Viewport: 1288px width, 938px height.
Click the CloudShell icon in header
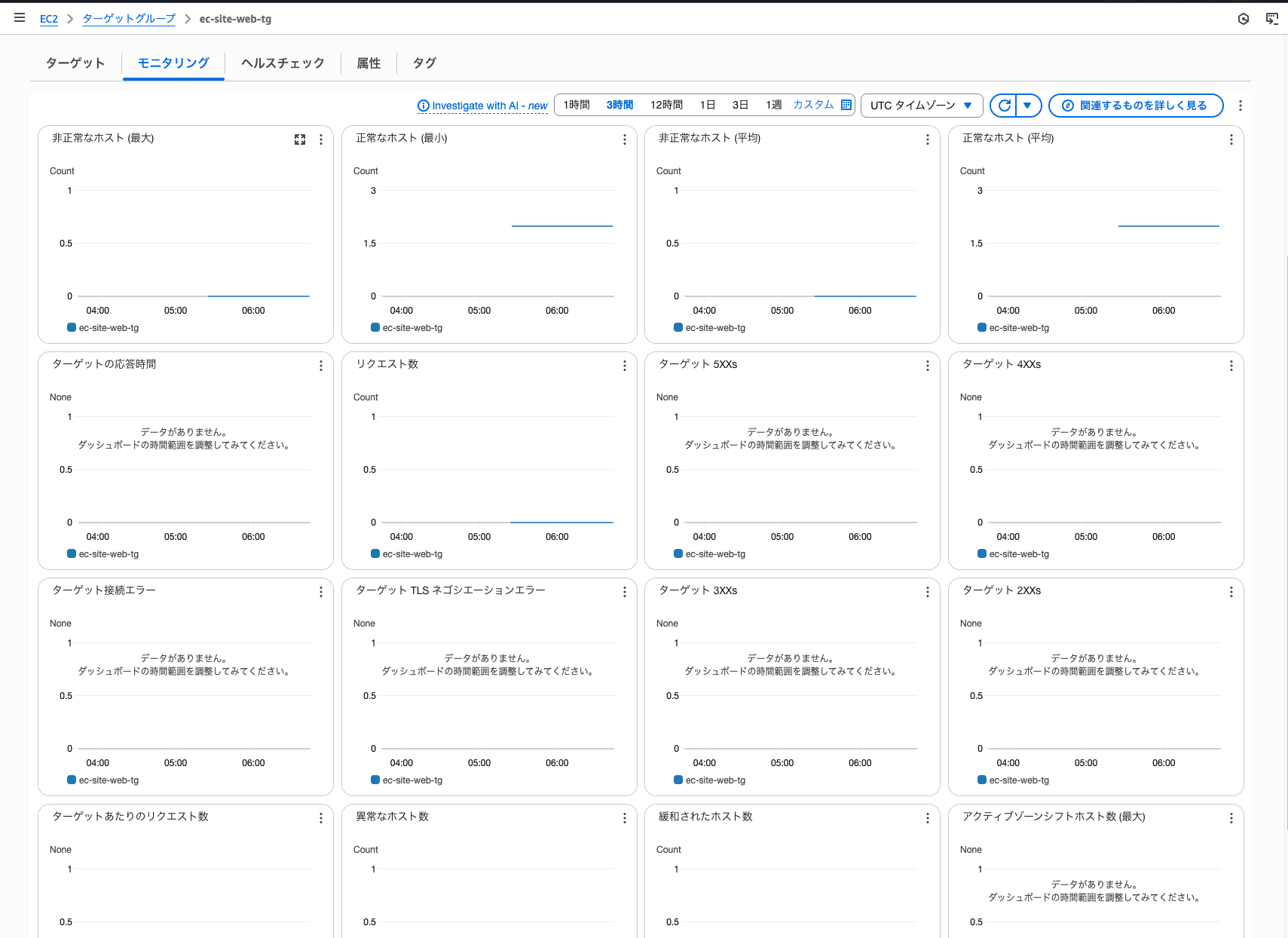(1271, 19)
